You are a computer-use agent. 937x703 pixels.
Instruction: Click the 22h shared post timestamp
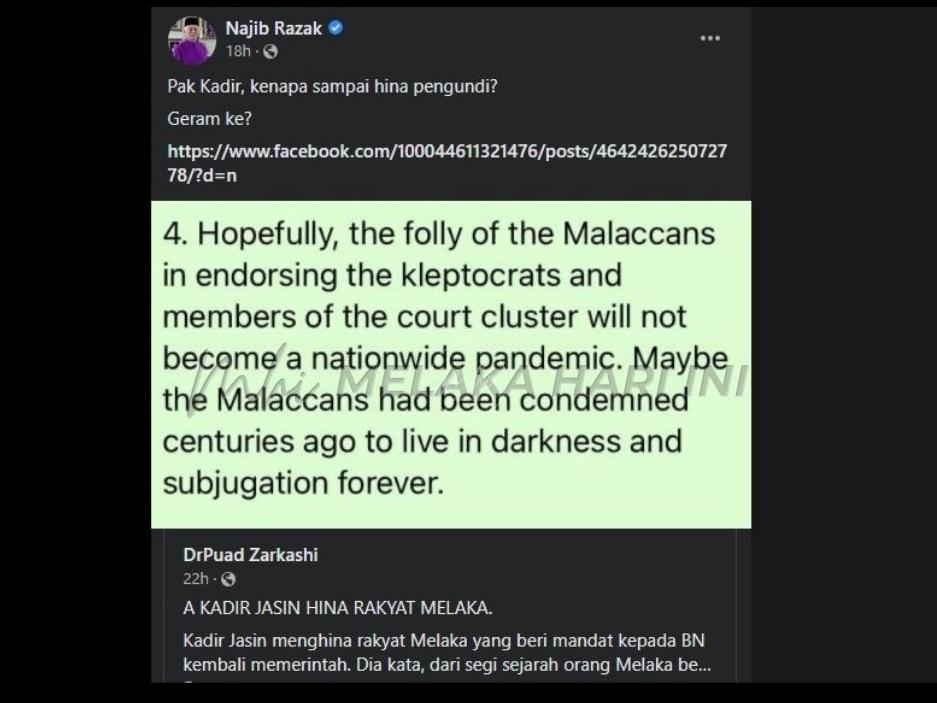click(x=195, y=579)
